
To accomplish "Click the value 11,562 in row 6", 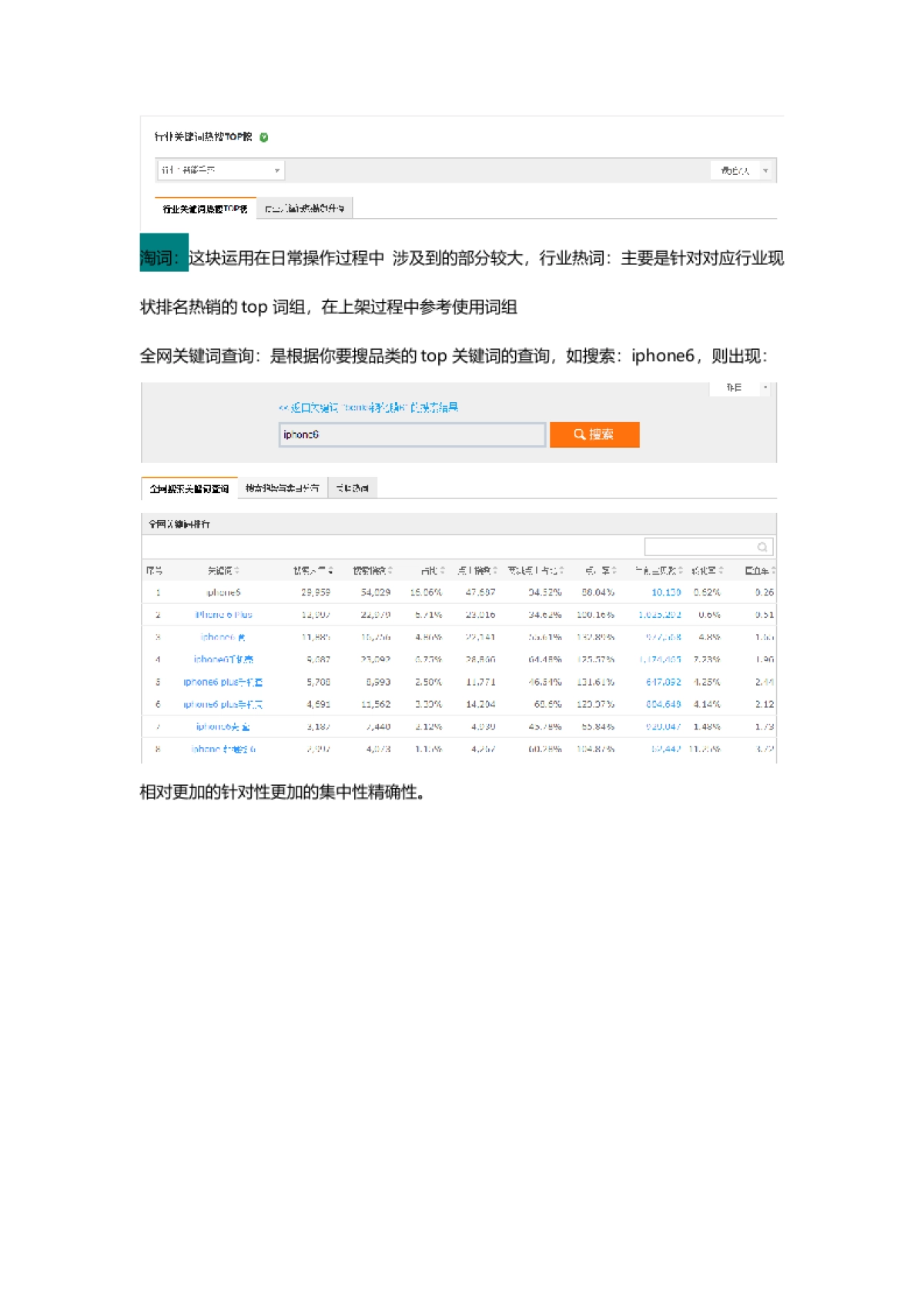I will 376,705.
